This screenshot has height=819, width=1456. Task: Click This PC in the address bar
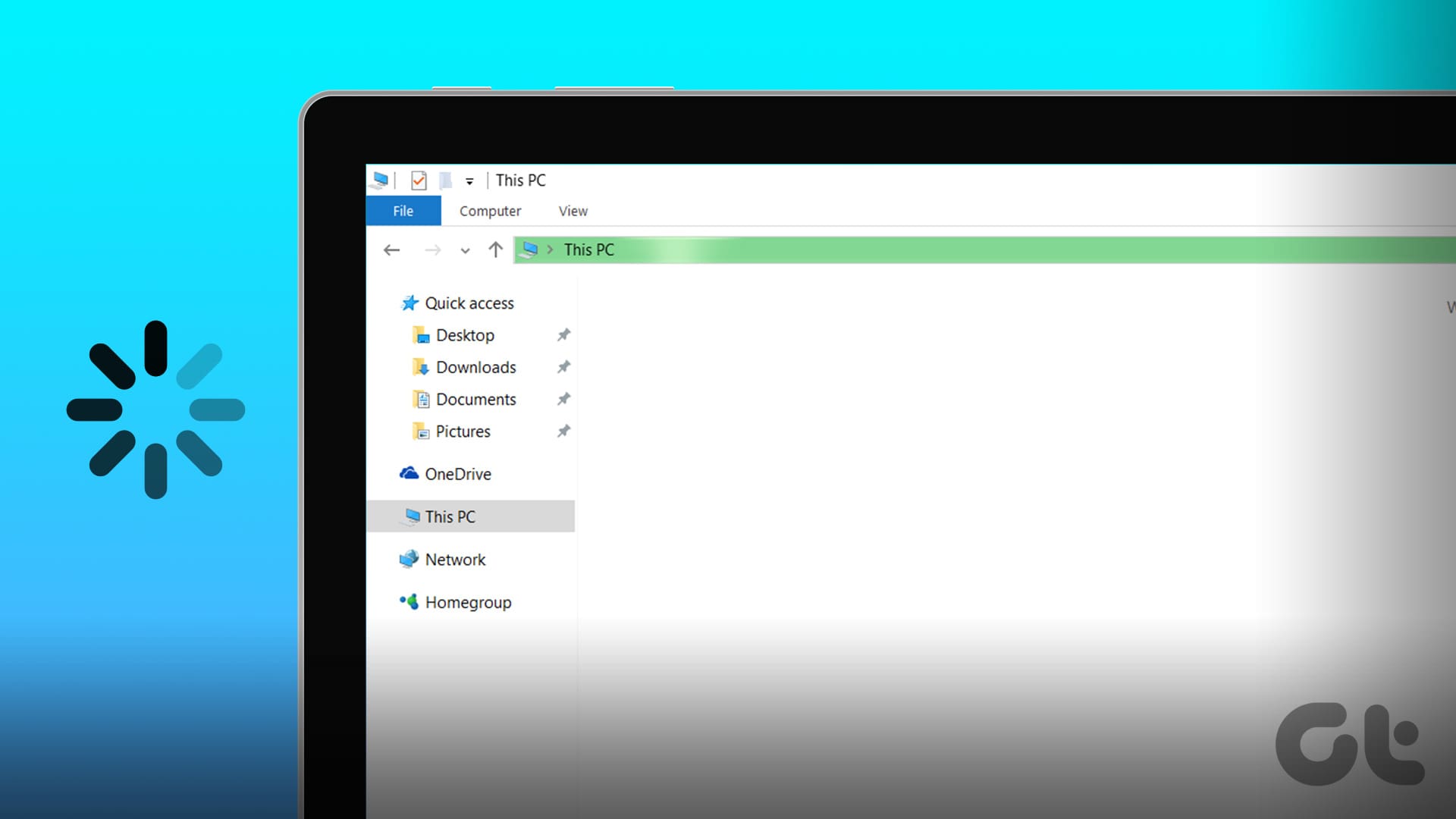pos(589,249)
